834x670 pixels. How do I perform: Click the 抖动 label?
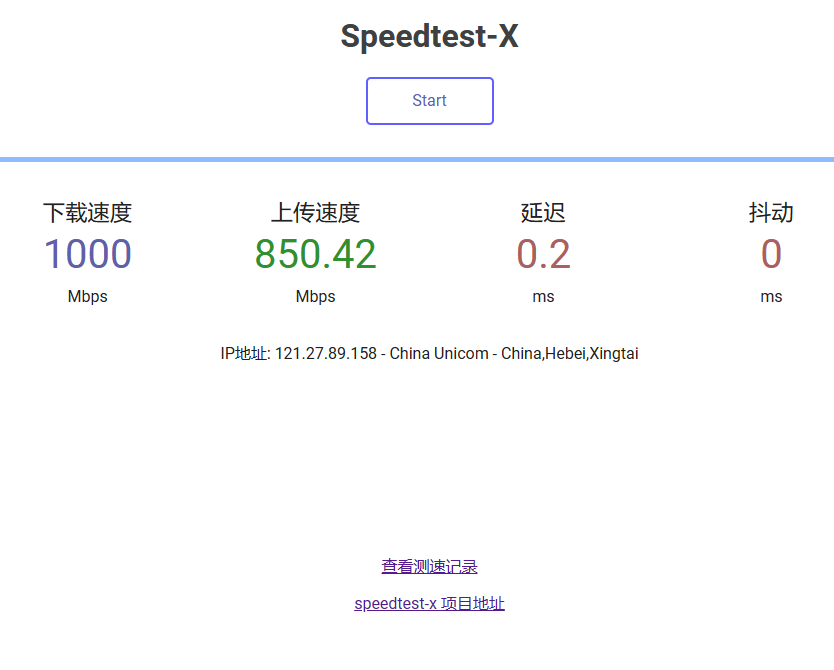point(771,213)
